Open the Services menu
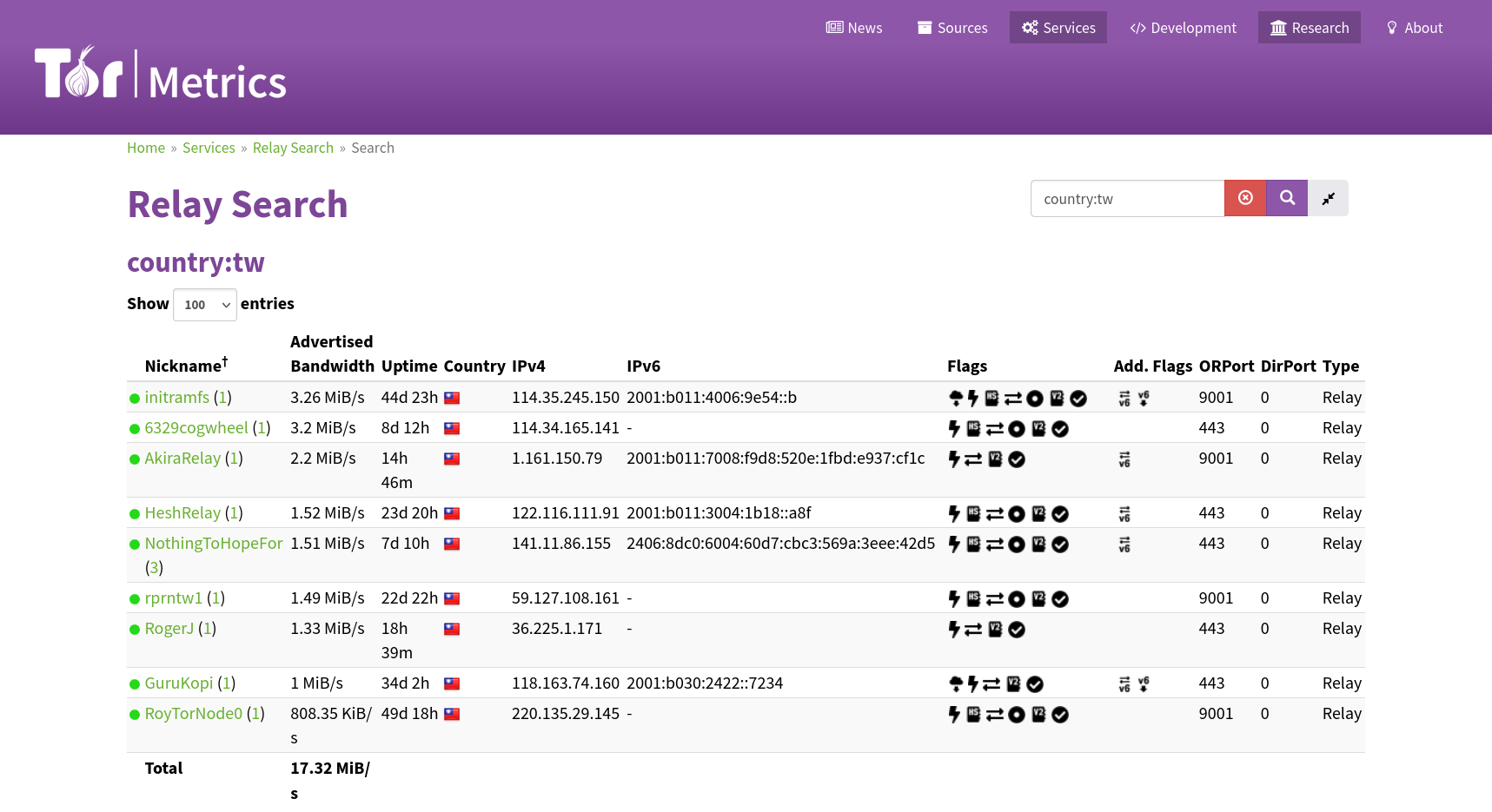The image size is (1492, 812). point(1058,28)
